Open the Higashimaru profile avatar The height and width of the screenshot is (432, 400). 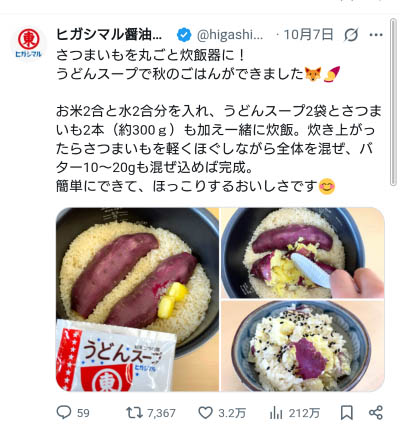pyautogui.click(x=29, y=43)
